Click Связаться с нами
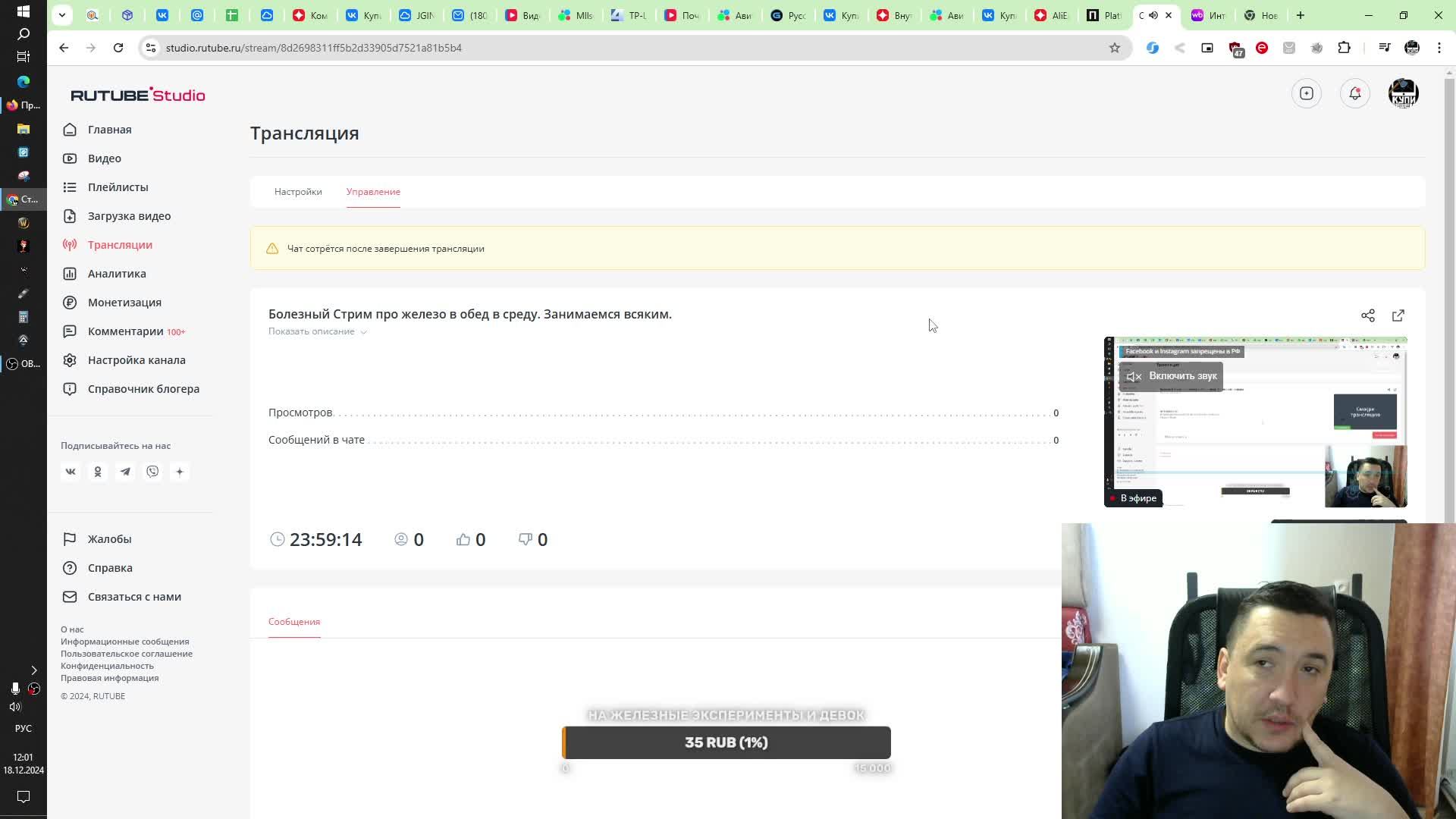The height and width of the screenshot is (819, 1456). pyautogui.click(x=134, y=597)
